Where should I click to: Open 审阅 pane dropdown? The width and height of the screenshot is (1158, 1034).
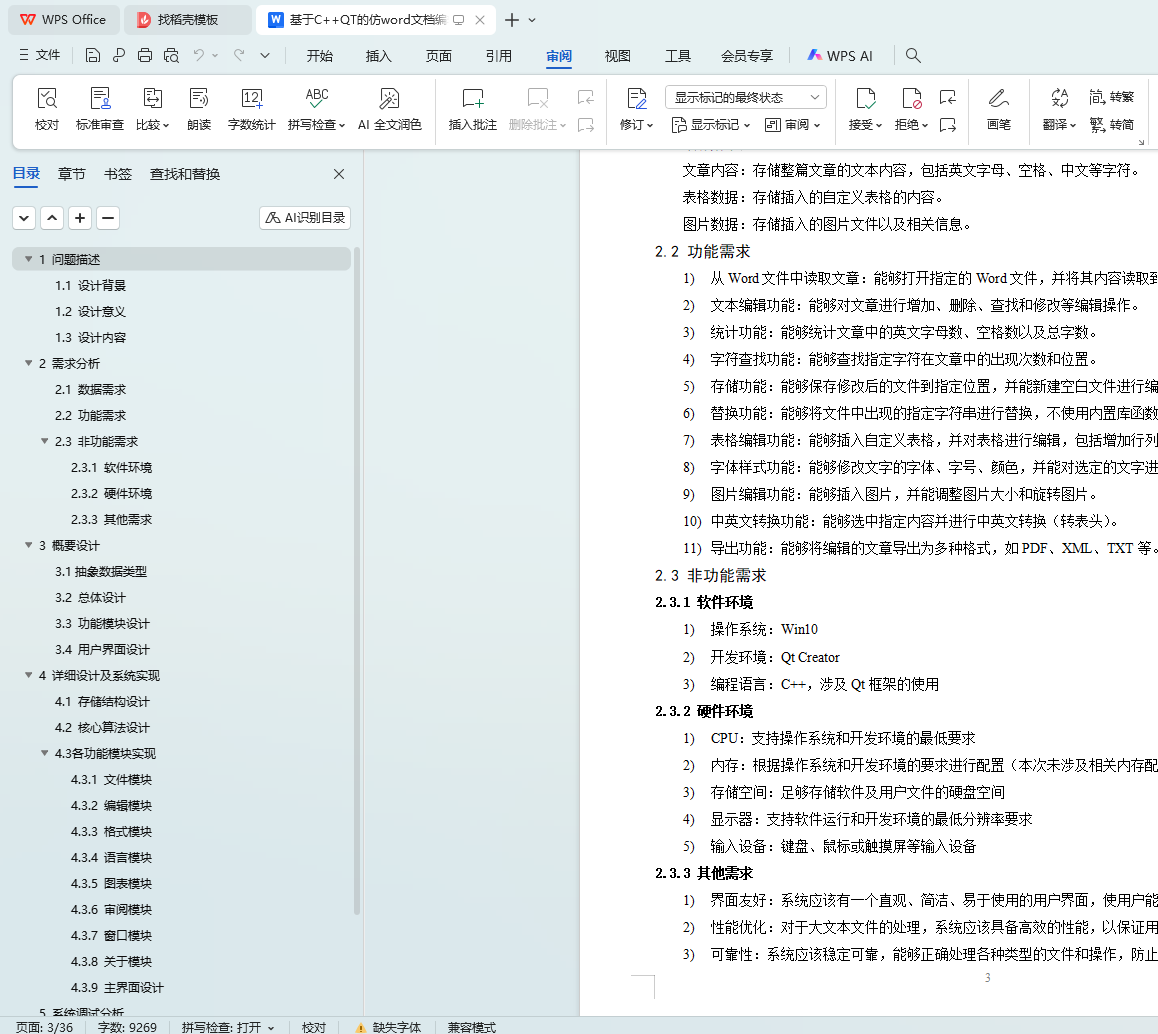792,125
